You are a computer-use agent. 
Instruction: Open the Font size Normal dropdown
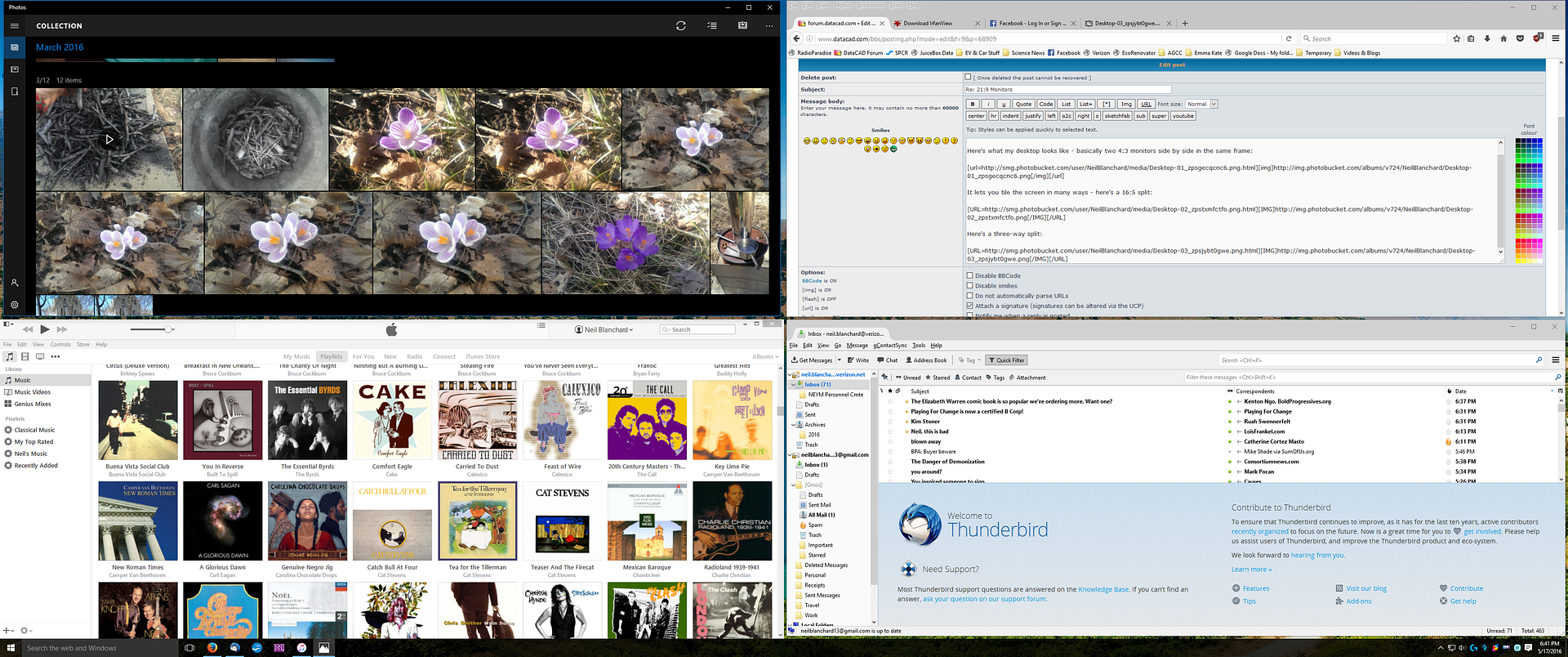(x=1201, y=104)
